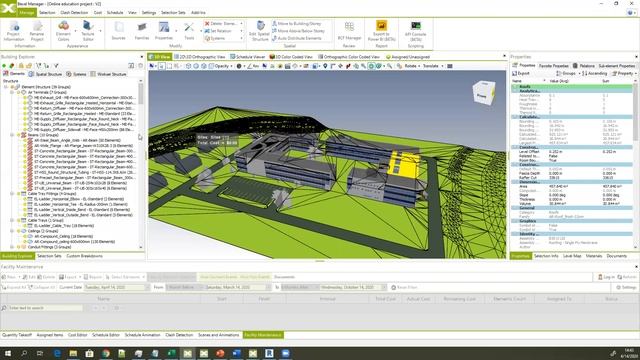The height and width of the screenshot is (360, 640).
Task: Click Reset Filter button
Action: tap(404, 287)
